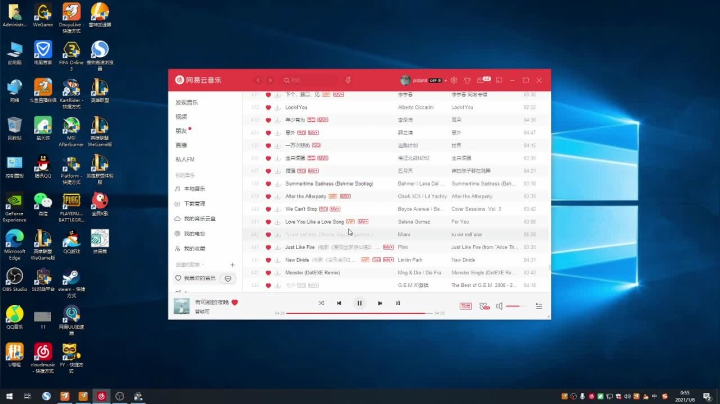Open the listen-to-identify microphone icon

[x=348, y=80]
